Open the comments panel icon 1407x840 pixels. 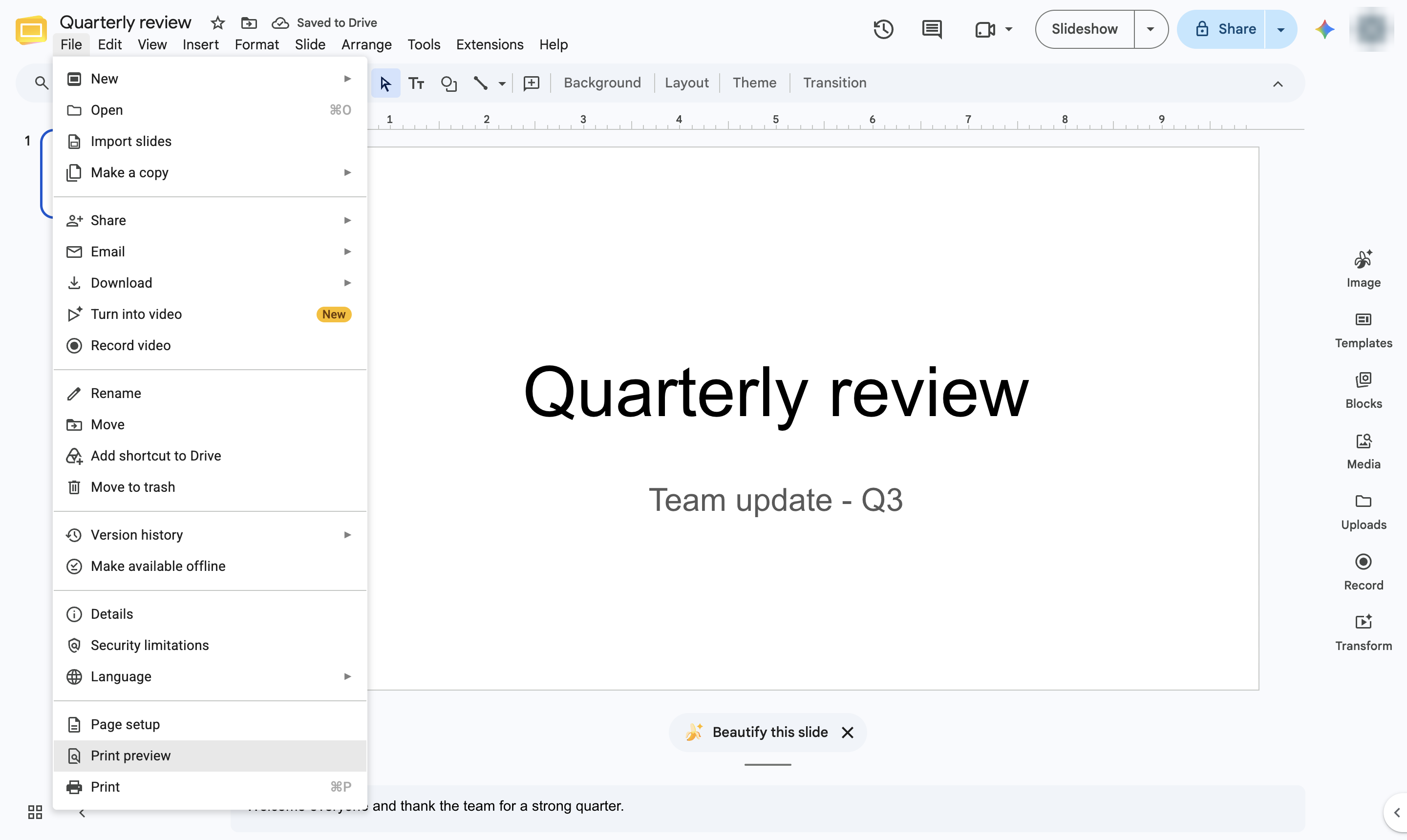(x=931, y=29)
